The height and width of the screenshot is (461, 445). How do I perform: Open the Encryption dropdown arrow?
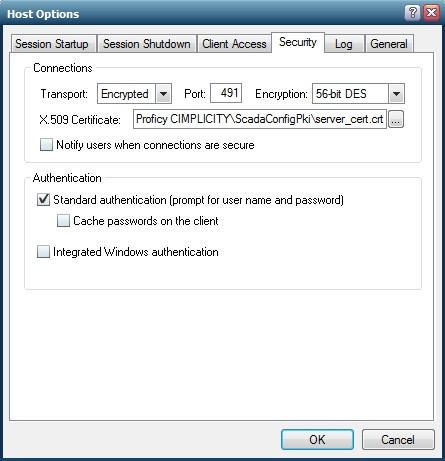[x=396, y=94]
